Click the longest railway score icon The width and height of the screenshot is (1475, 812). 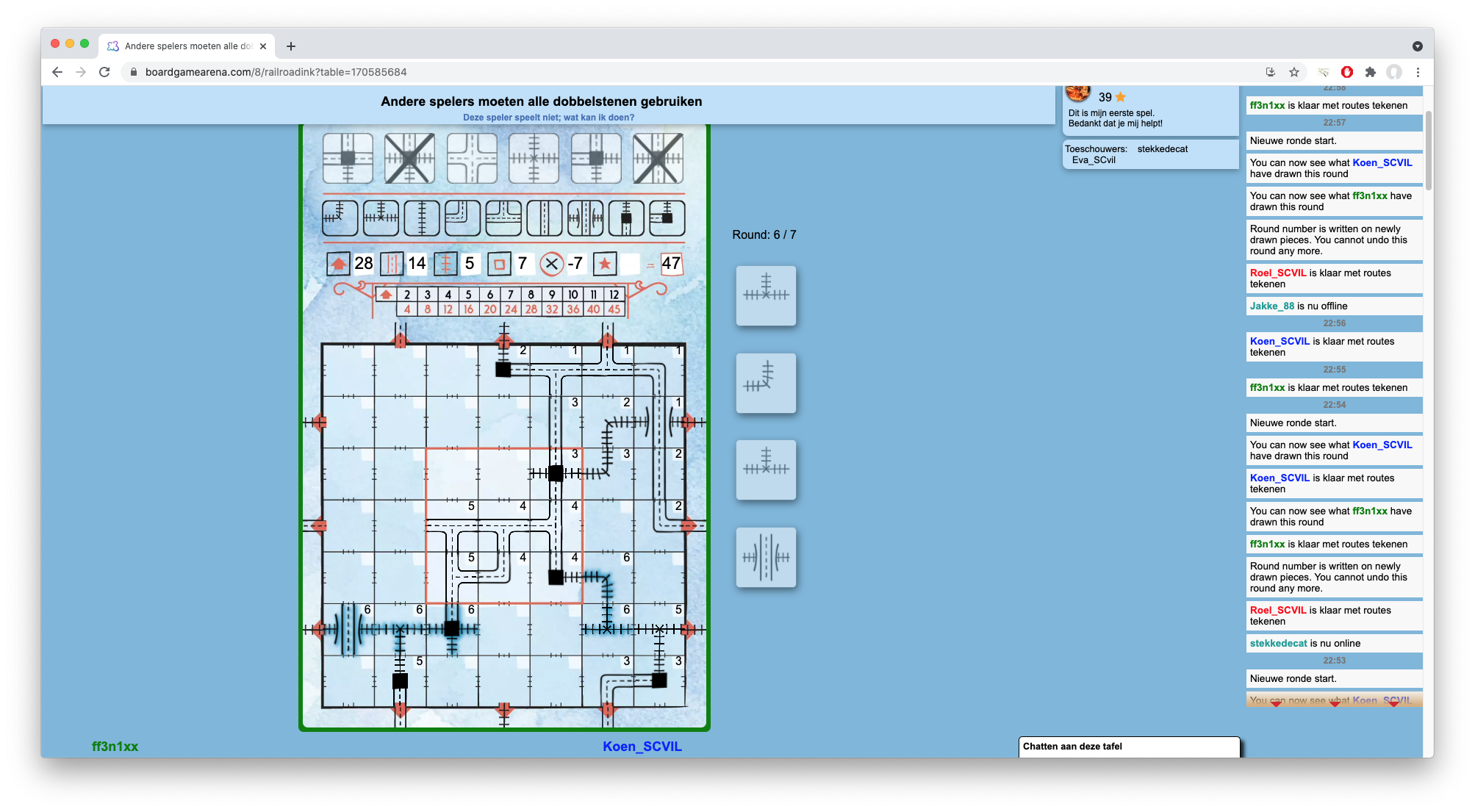[x=445, y=263]
